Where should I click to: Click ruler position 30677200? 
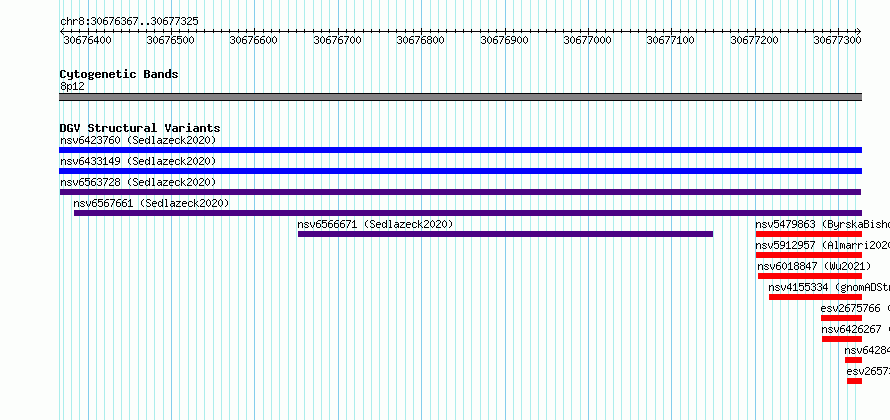pyautogui.click(x=754, y=40)
